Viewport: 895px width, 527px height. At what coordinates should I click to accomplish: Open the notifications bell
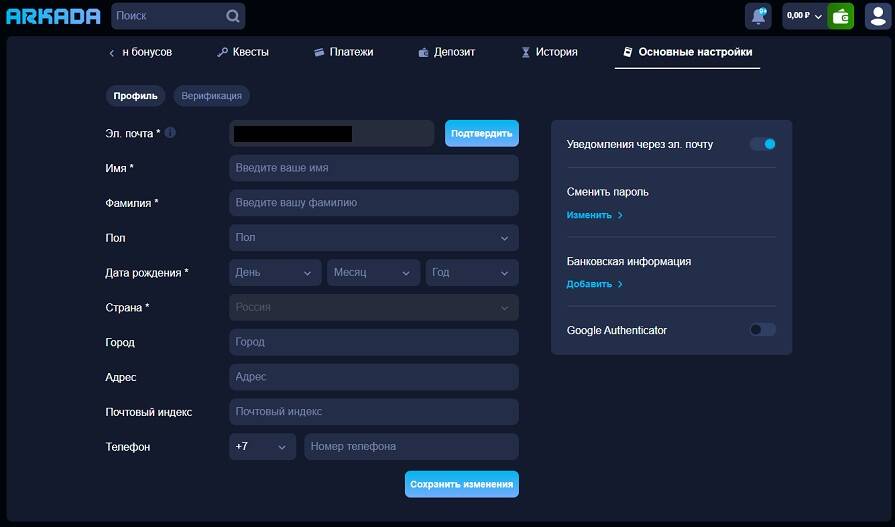(x=758, y=16)
